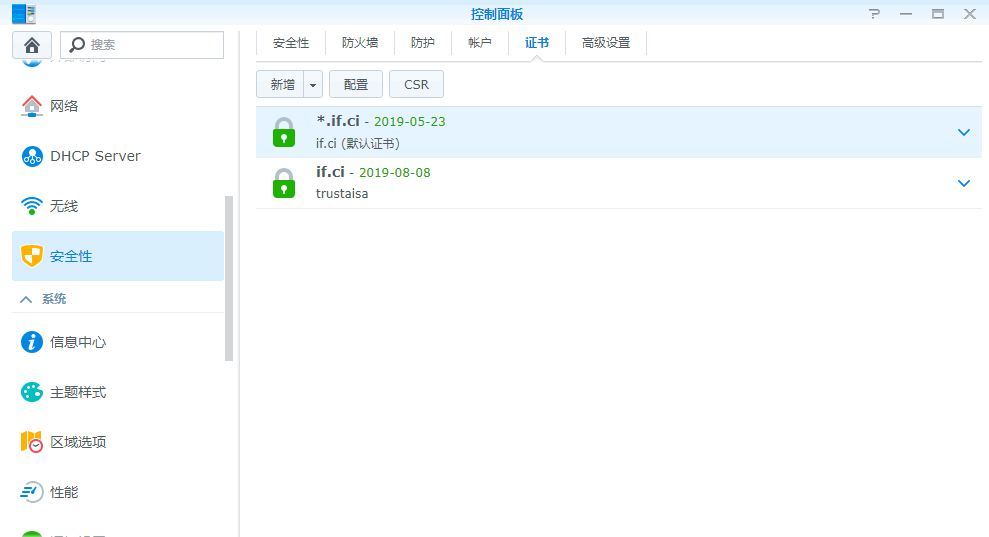
Task: Collapse the 系统 section
Action: pyautogui.click(x=26, y=299)
